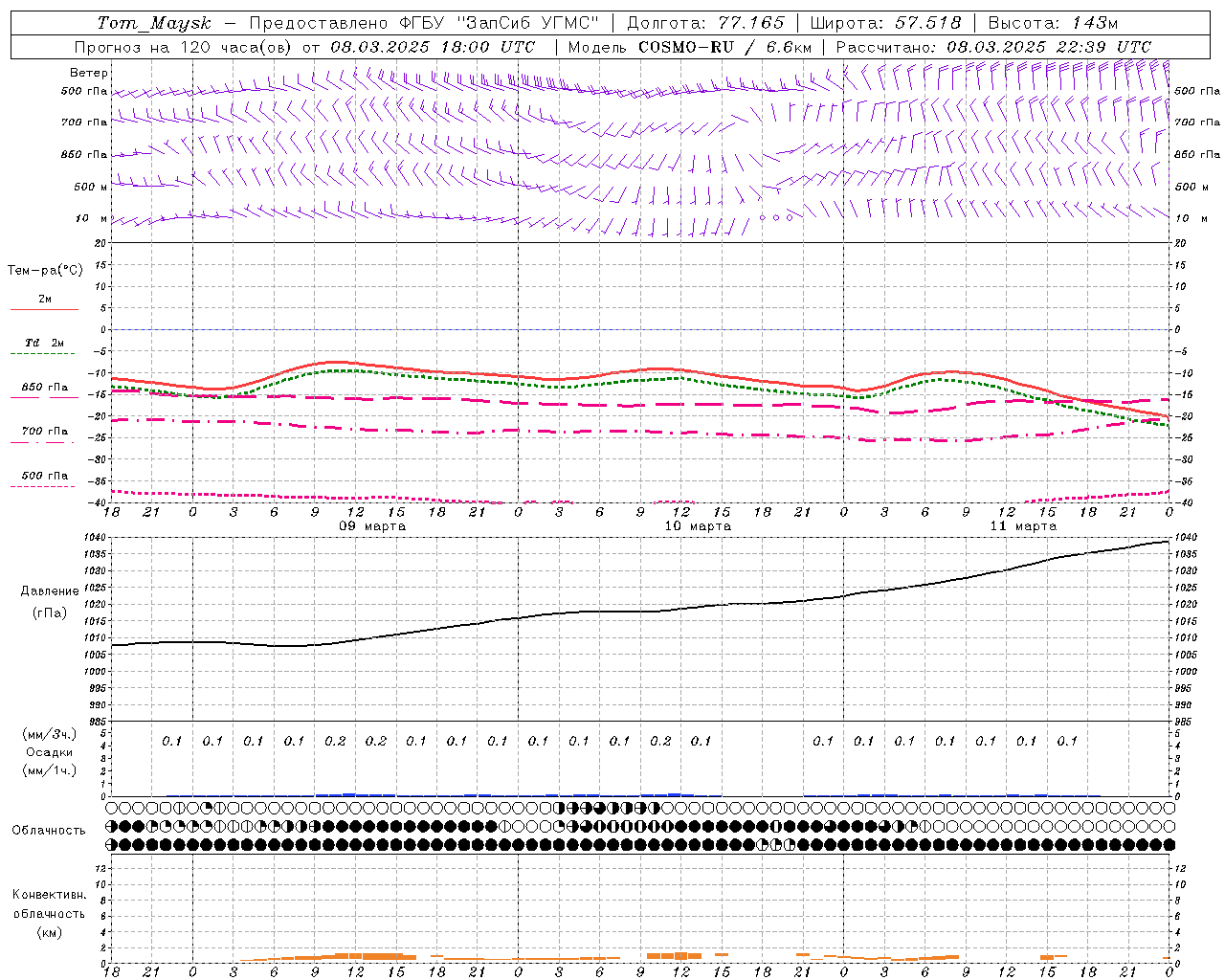The height and width of the screenshot is (980, 1225).
Task: Click '850 гПа' temperature legend entry
Action: coord(45,388)
